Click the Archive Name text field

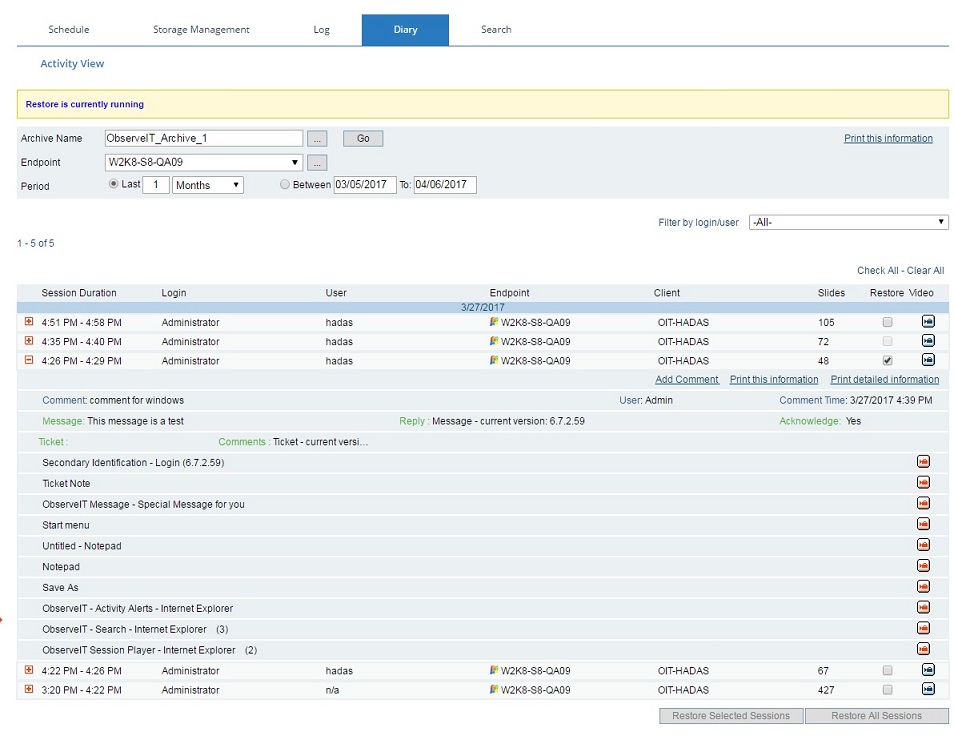tap(203, 139)
